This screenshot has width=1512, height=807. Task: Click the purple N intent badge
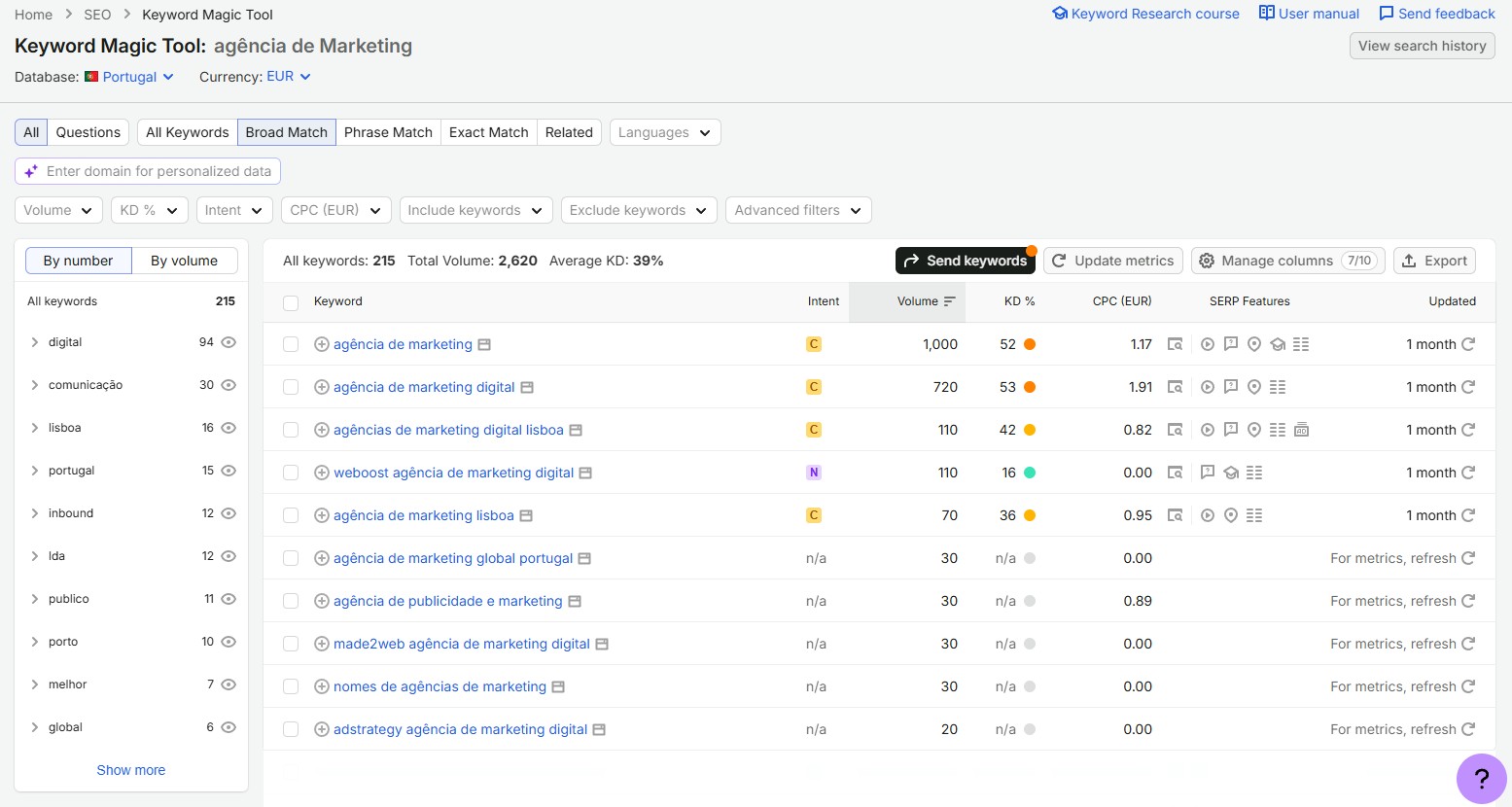(x=814, y=473)
